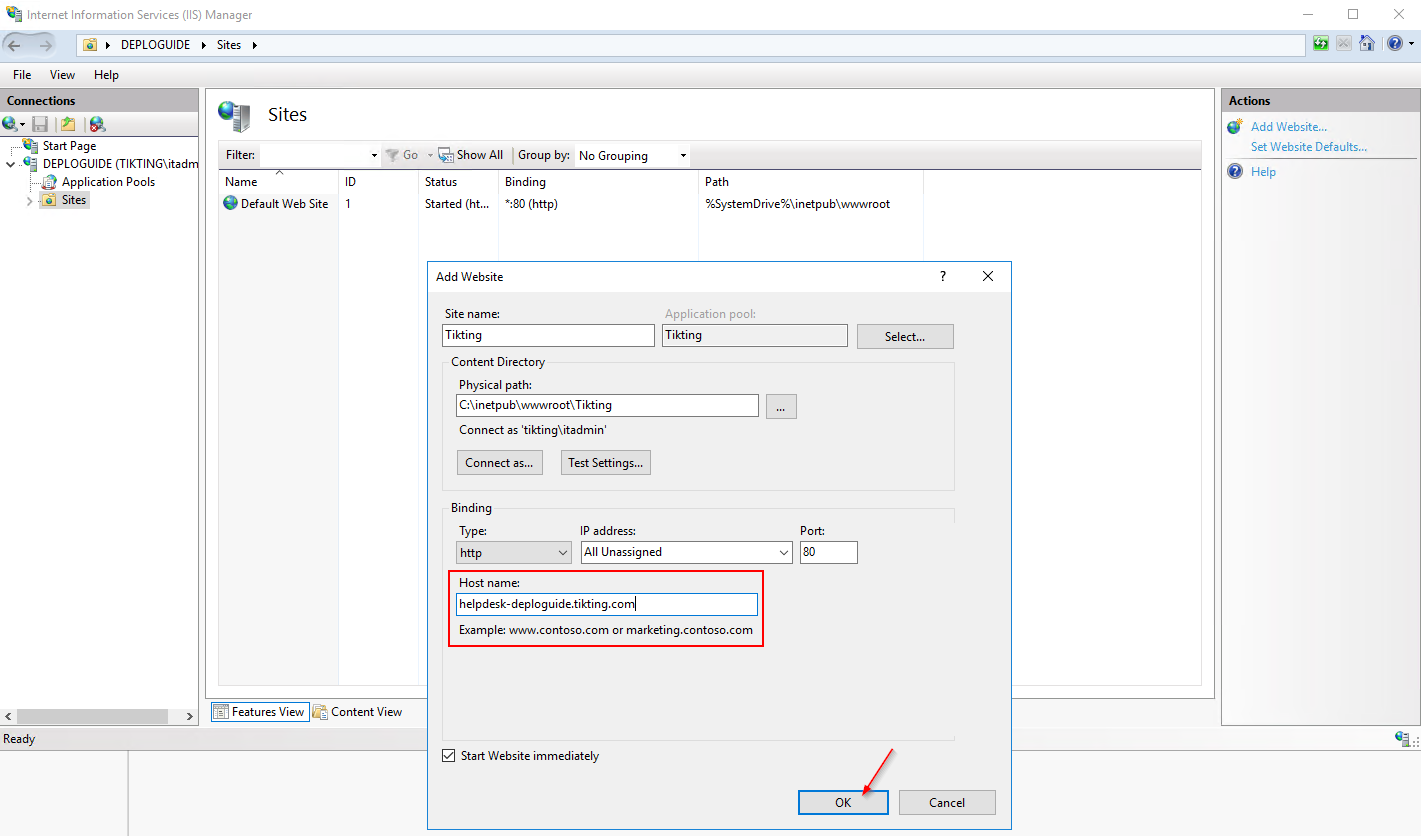Expand the Sites tree node

29,201
